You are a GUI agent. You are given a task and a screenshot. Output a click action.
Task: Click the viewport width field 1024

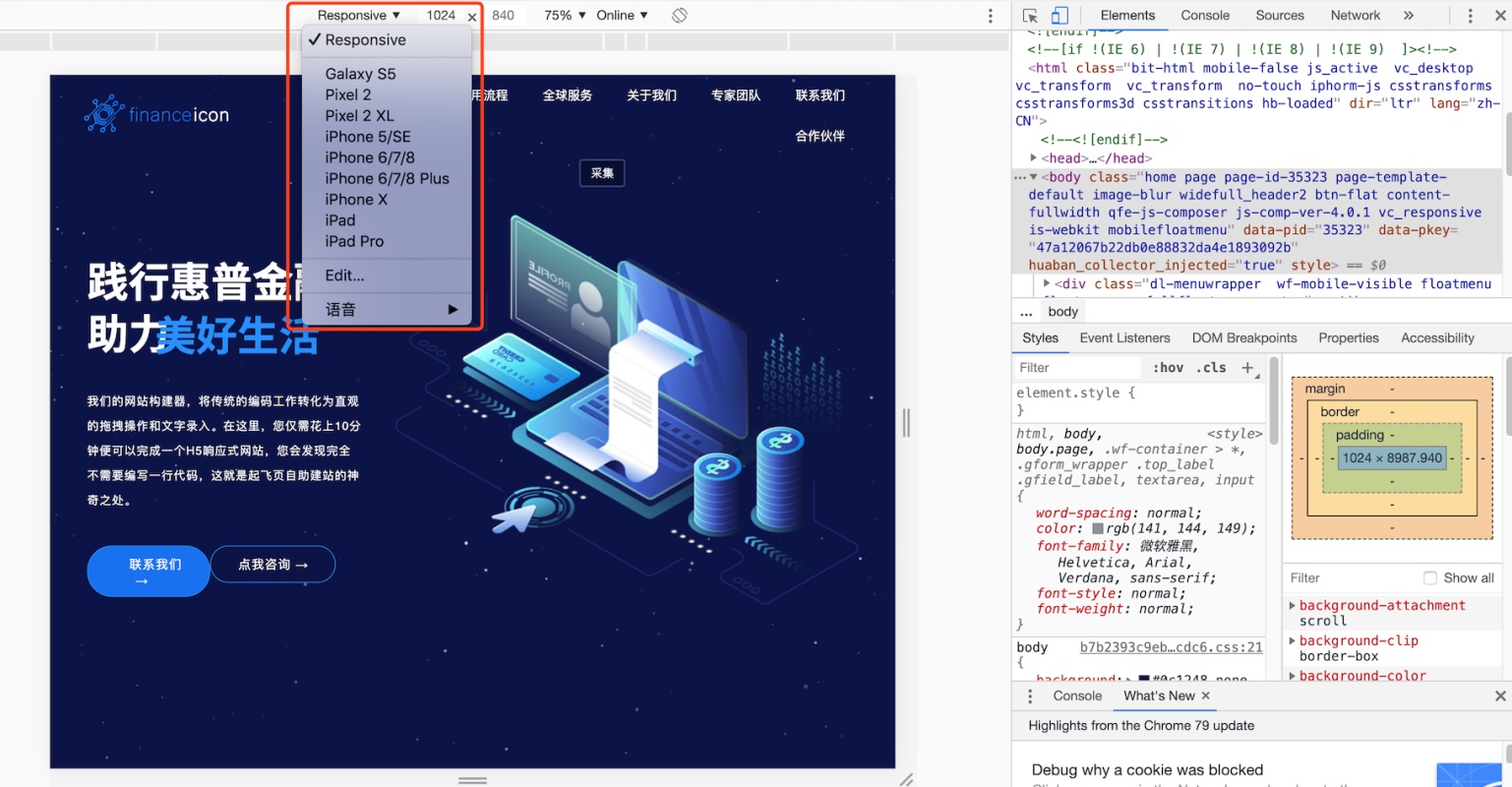tap(441, 15)
